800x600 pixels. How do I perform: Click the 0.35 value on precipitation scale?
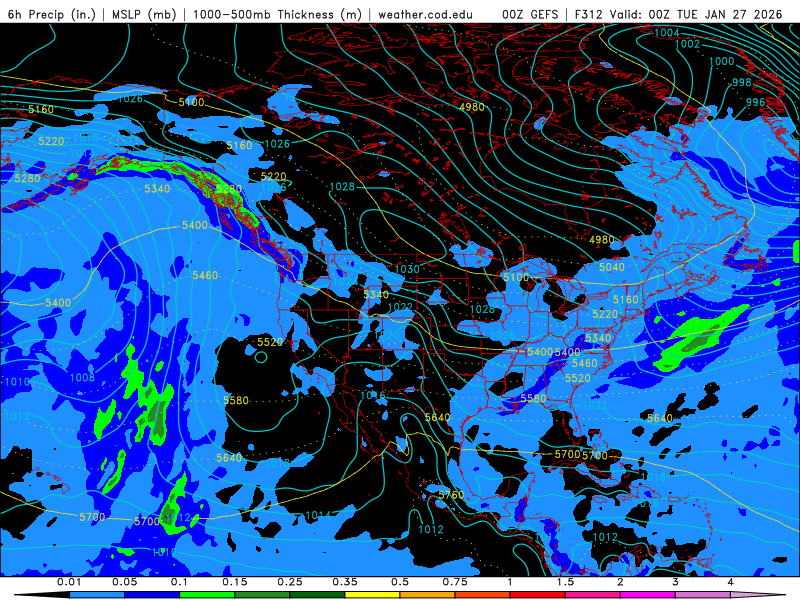(x=345, y=582)
